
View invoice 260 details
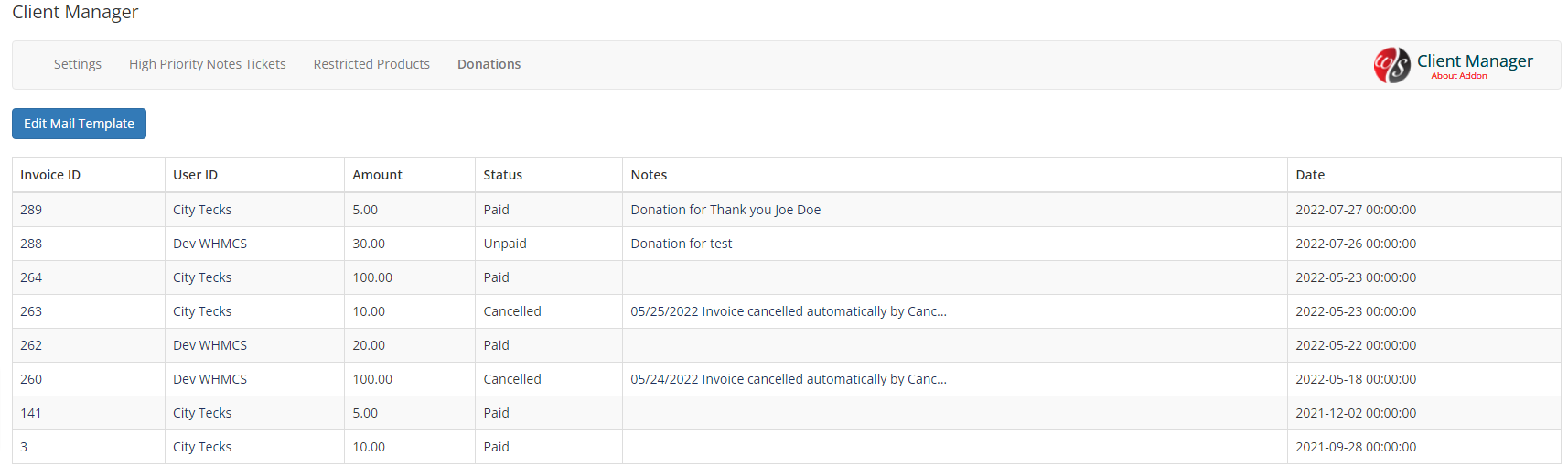tap(31, 379)
